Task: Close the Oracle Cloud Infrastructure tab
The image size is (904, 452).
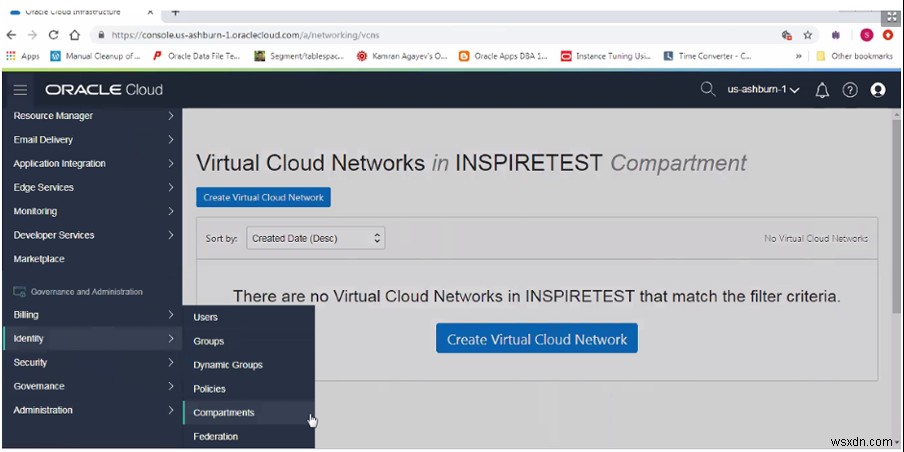Action: pyautogui.click(x=150, y=12)
